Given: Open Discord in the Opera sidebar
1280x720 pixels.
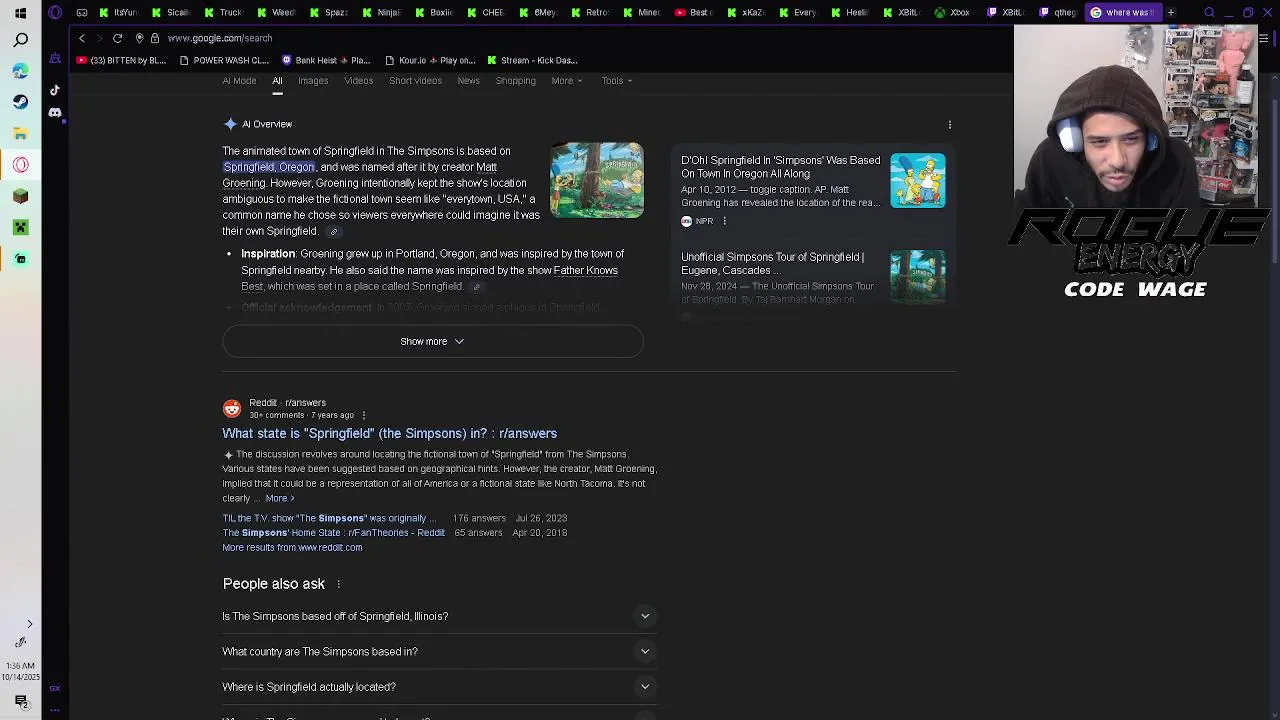Looking at the screenshot, I should click(x=55, y=112).
